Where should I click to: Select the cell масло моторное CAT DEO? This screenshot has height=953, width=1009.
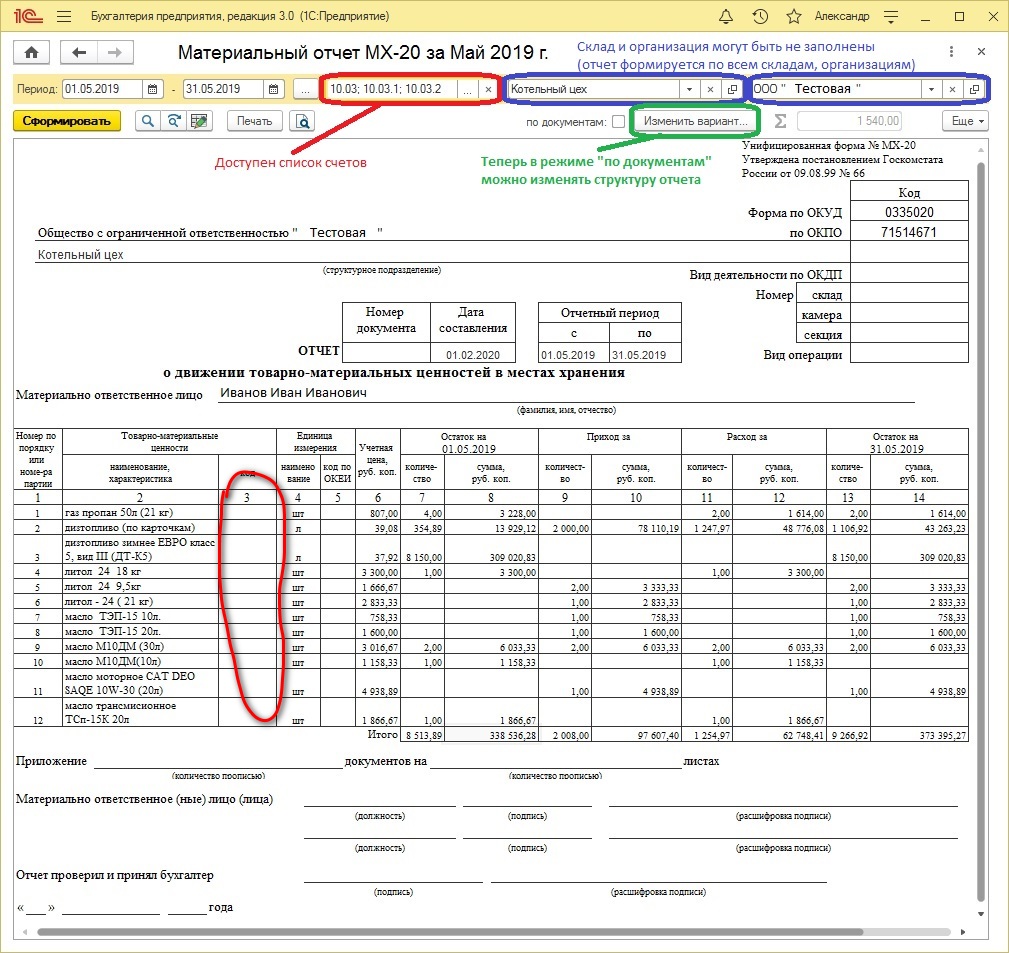click(140, 683)
